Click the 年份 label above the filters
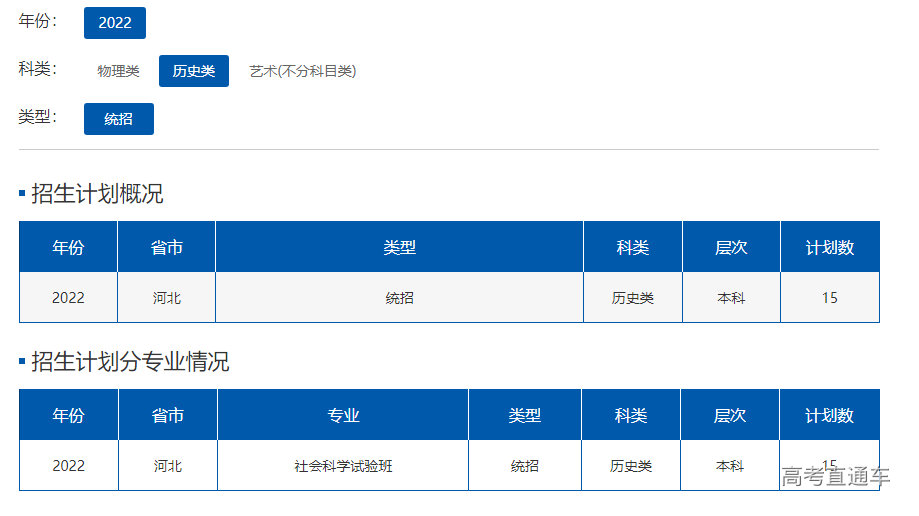This screenshot has width=919, height=516. [x=38, y=21]
